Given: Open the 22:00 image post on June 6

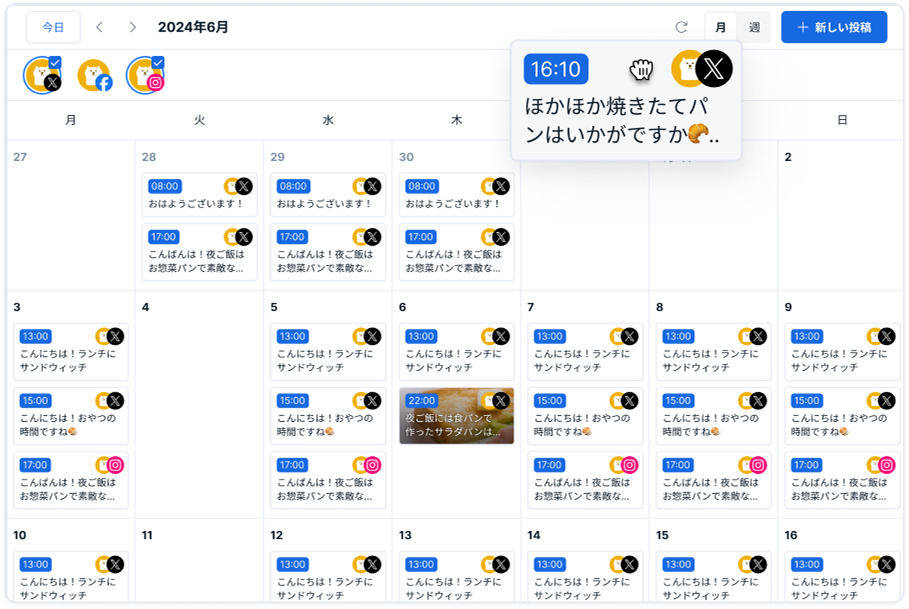Looking at the screenshot, I should pos(456,415).
